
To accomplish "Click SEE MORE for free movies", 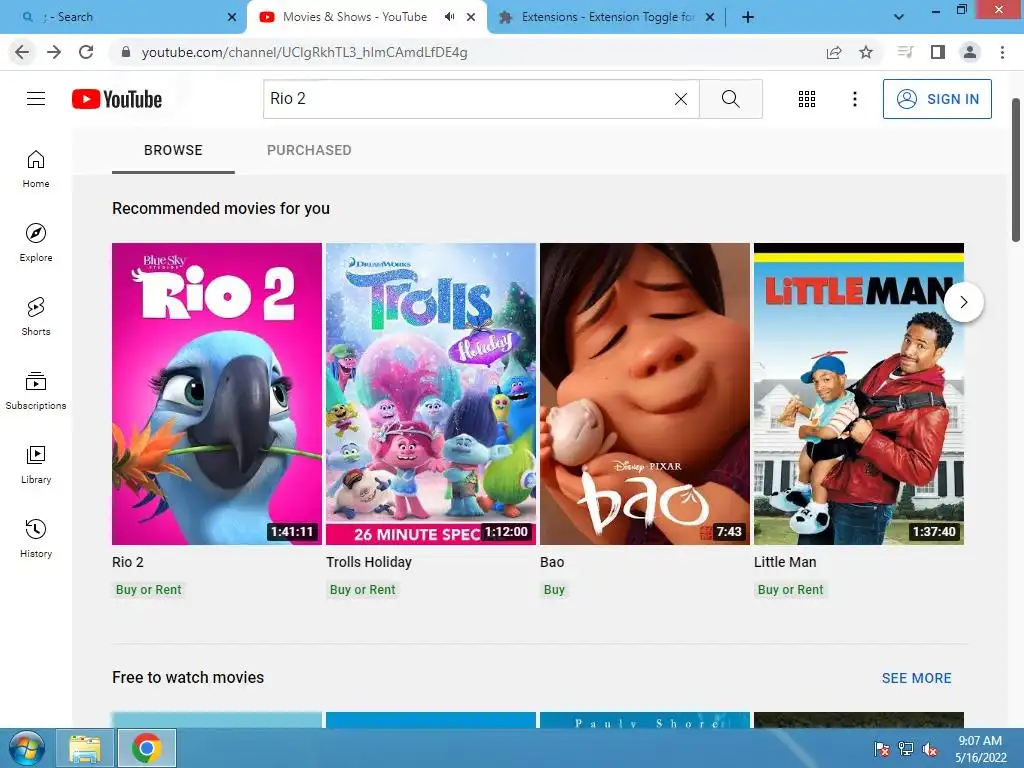I will [916, 679].
